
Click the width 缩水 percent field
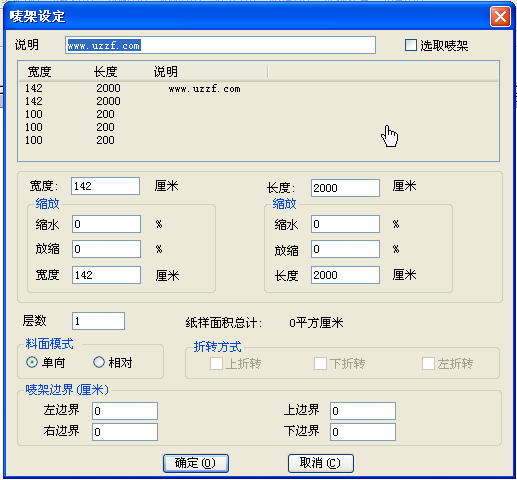tap(106, 224)
